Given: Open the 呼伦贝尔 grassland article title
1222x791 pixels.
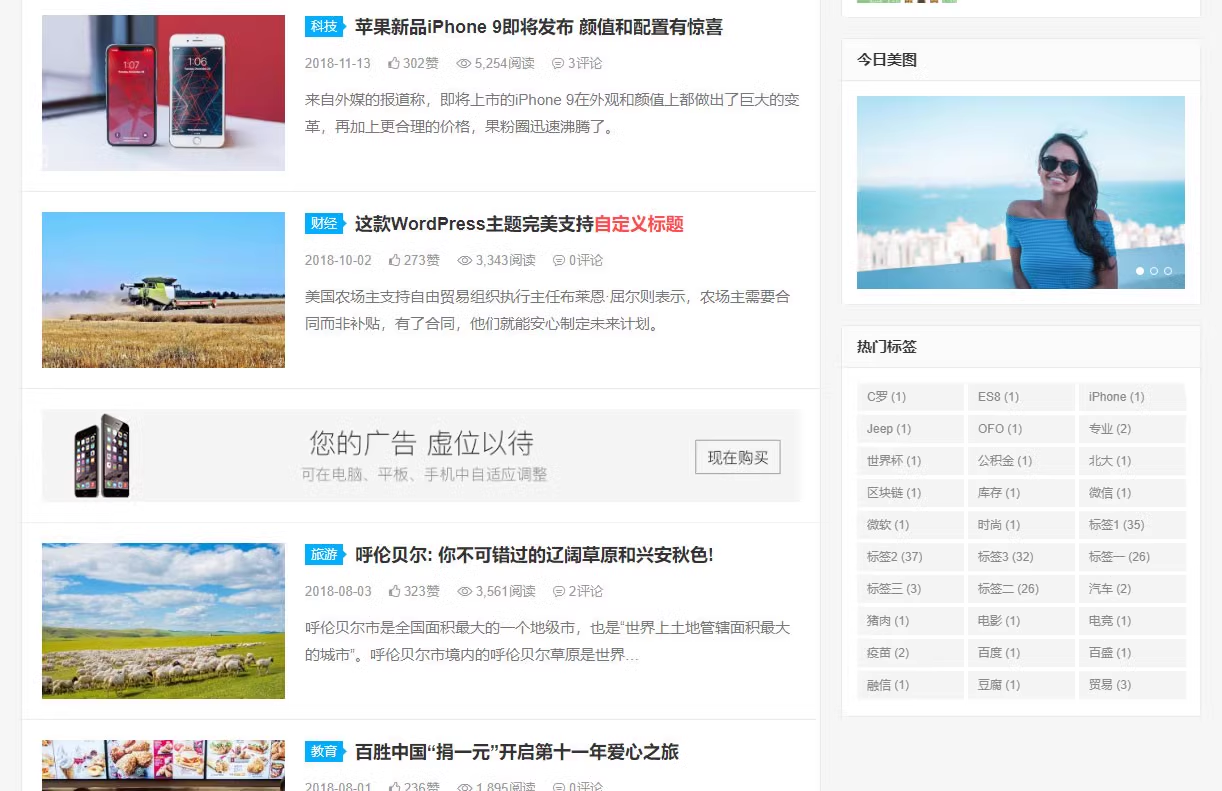Looking at the screenshot, I should point(534,555).
